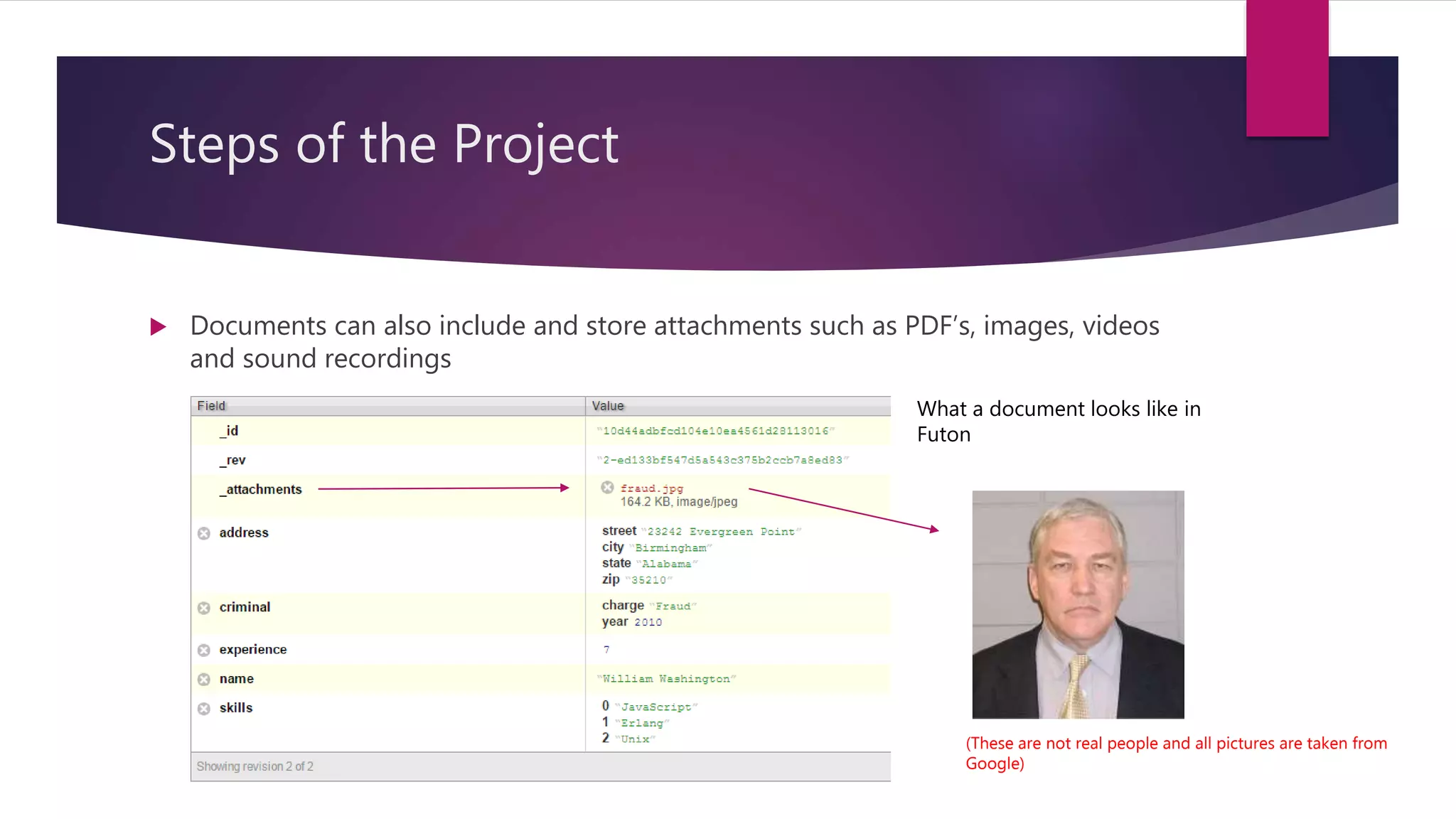The height and width of the screenshot is (819, 1456).
Task: Click the zip value 35210
Action: coord(648,580)
